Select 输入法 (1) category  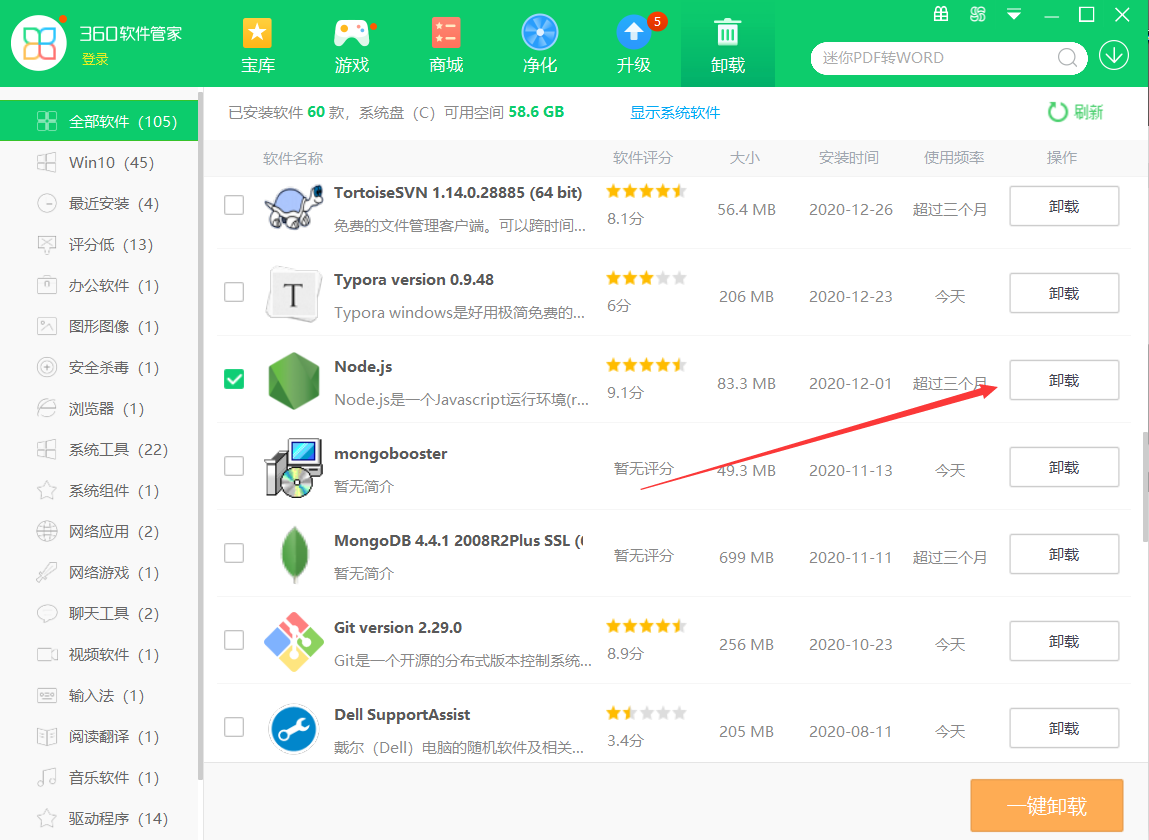click(99, 696)
